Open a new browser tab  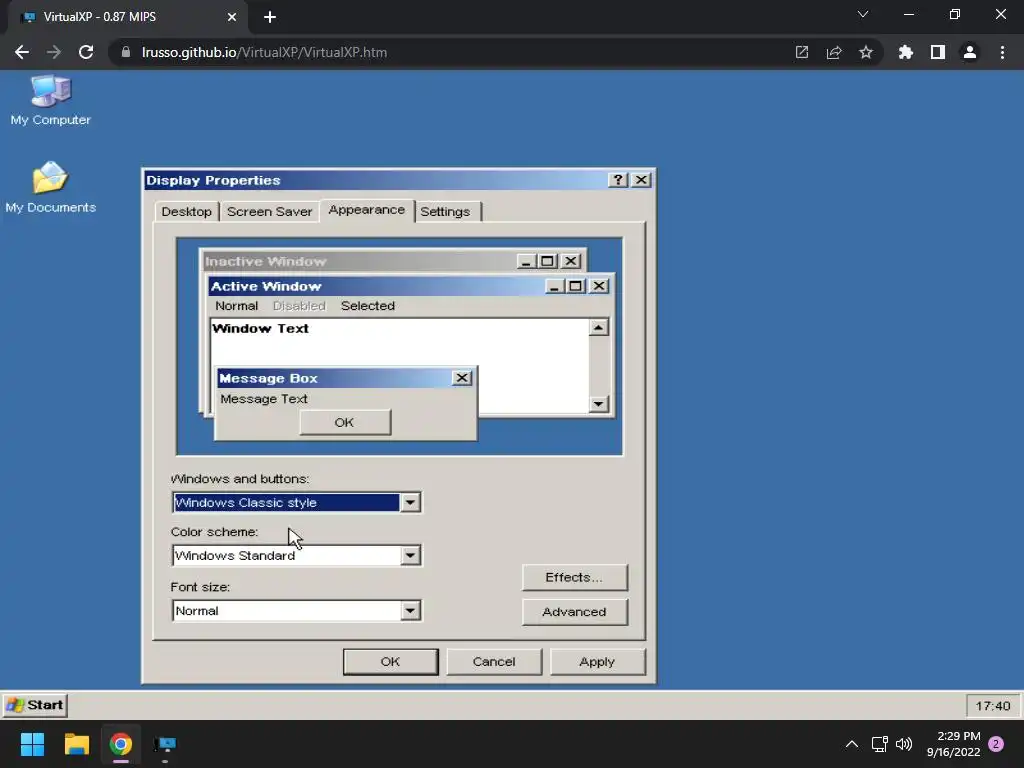[x=270, y=17]
